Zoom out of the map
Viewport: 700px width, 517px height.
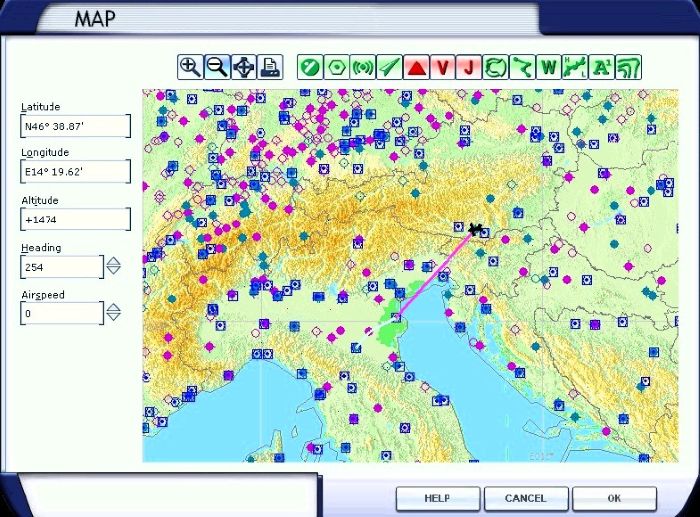(216, 67)
